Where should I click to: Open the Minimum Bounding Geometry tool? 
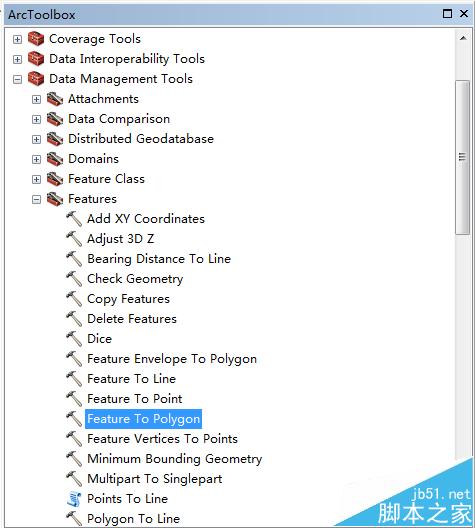(175, 459)
